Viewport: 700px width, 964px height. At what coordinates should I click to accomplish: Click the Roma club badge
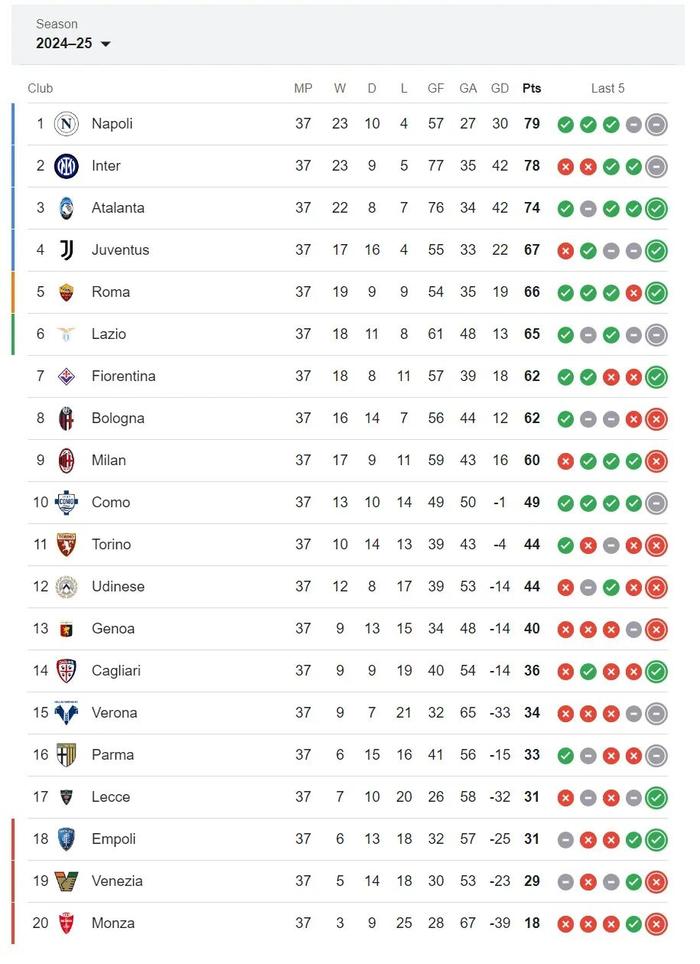click(x=66, y=292)
